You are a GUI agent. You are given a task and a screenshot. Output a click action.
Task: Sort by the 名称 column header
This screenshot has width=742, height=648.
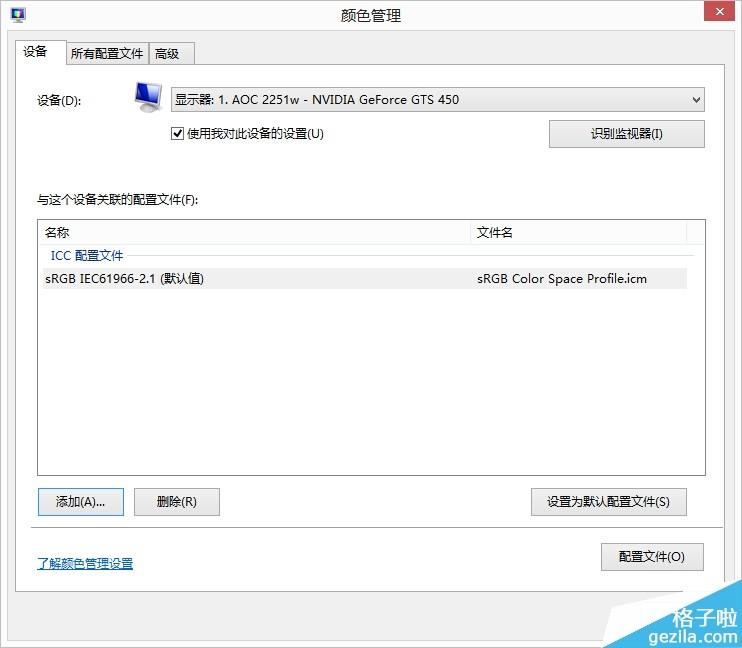pos(254,232)
